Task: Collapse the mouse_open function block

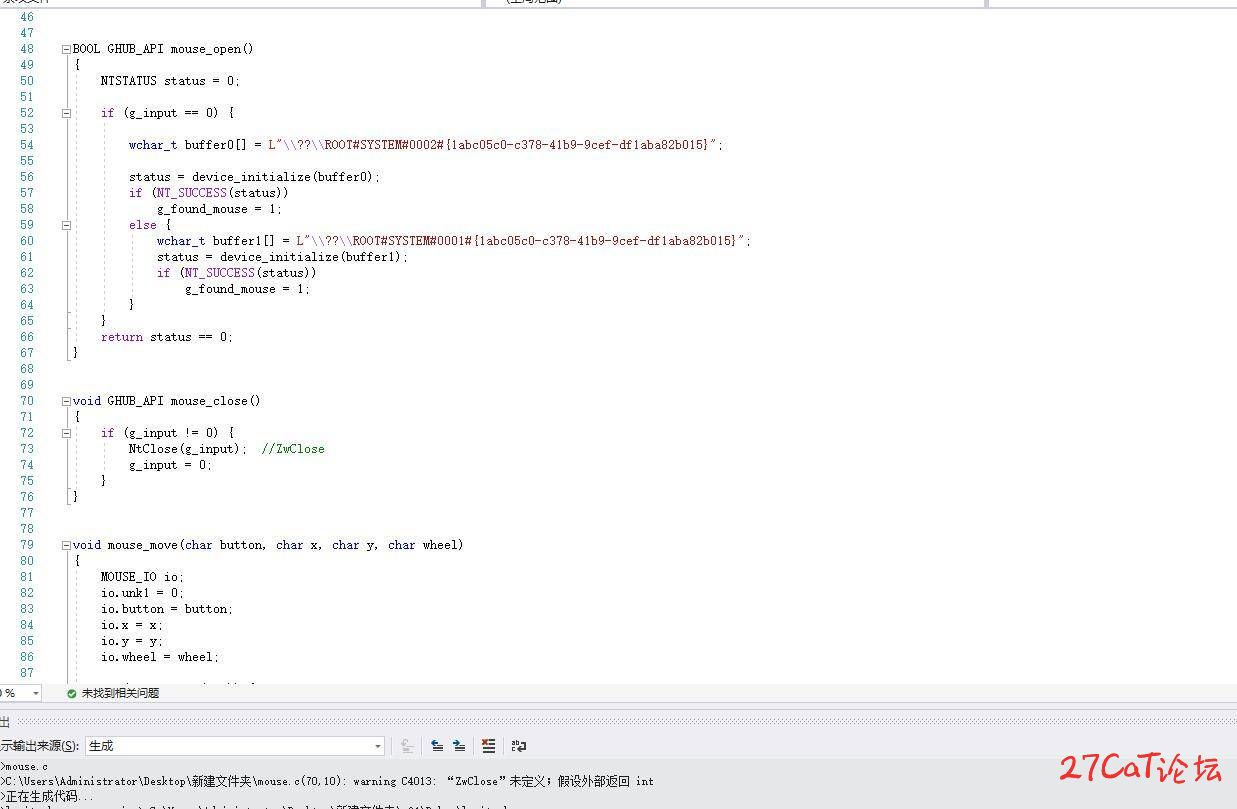Action: point(66,49)
